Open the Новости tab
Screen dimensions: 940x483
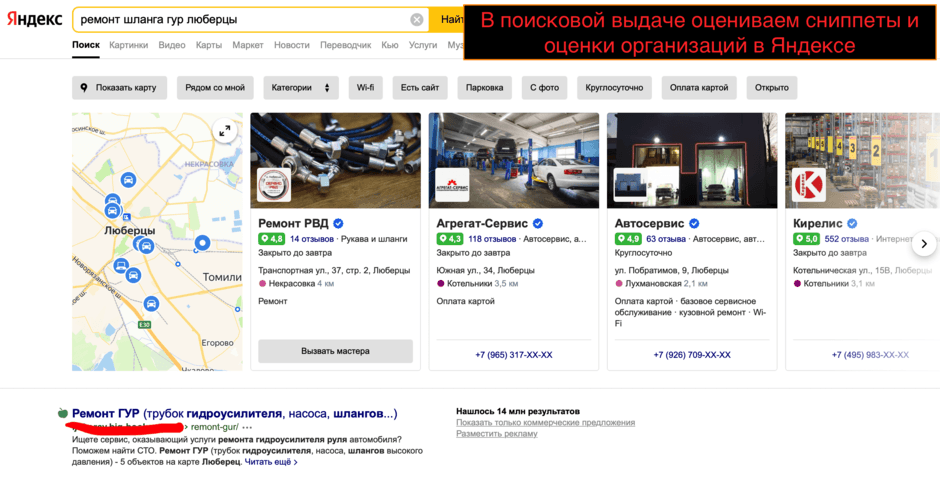click(x=292, y=45)
